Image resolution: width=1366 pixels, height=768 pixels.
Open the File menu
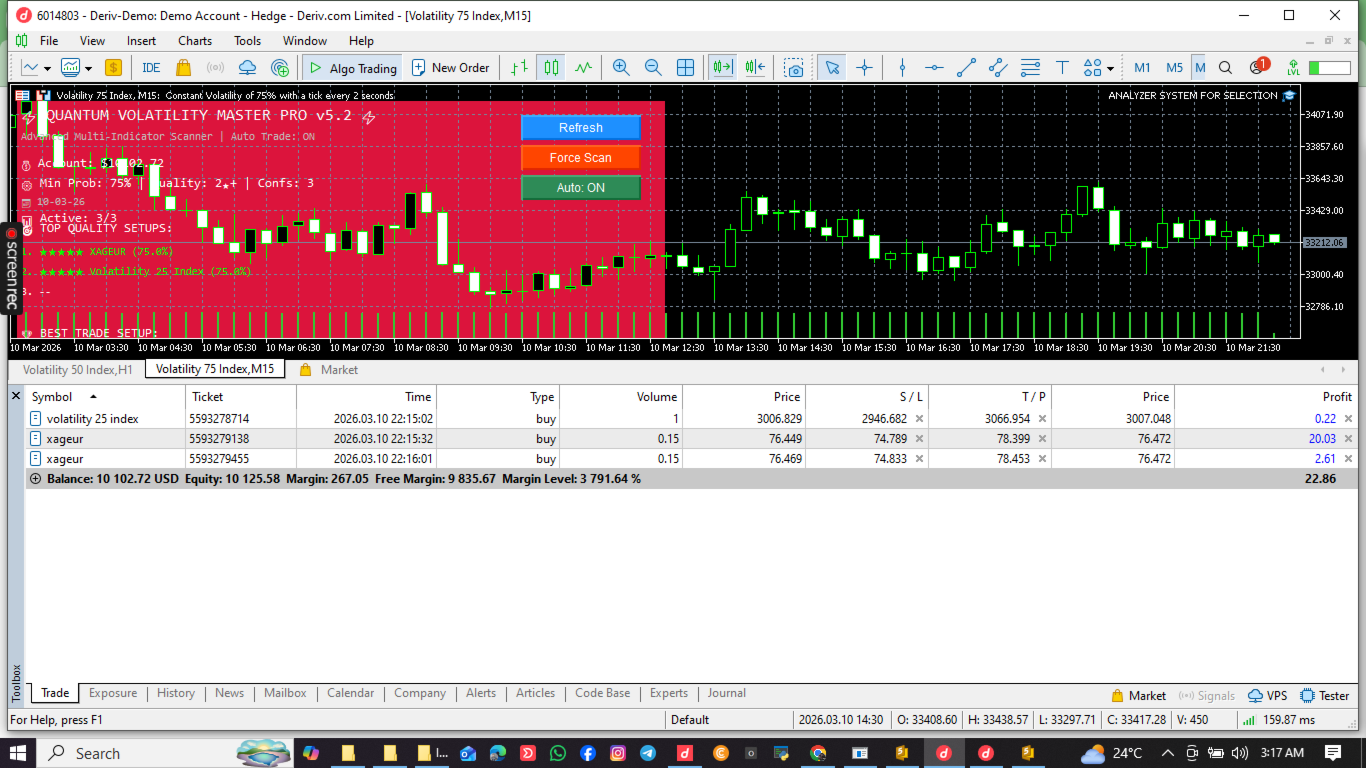tap(49, 41)
